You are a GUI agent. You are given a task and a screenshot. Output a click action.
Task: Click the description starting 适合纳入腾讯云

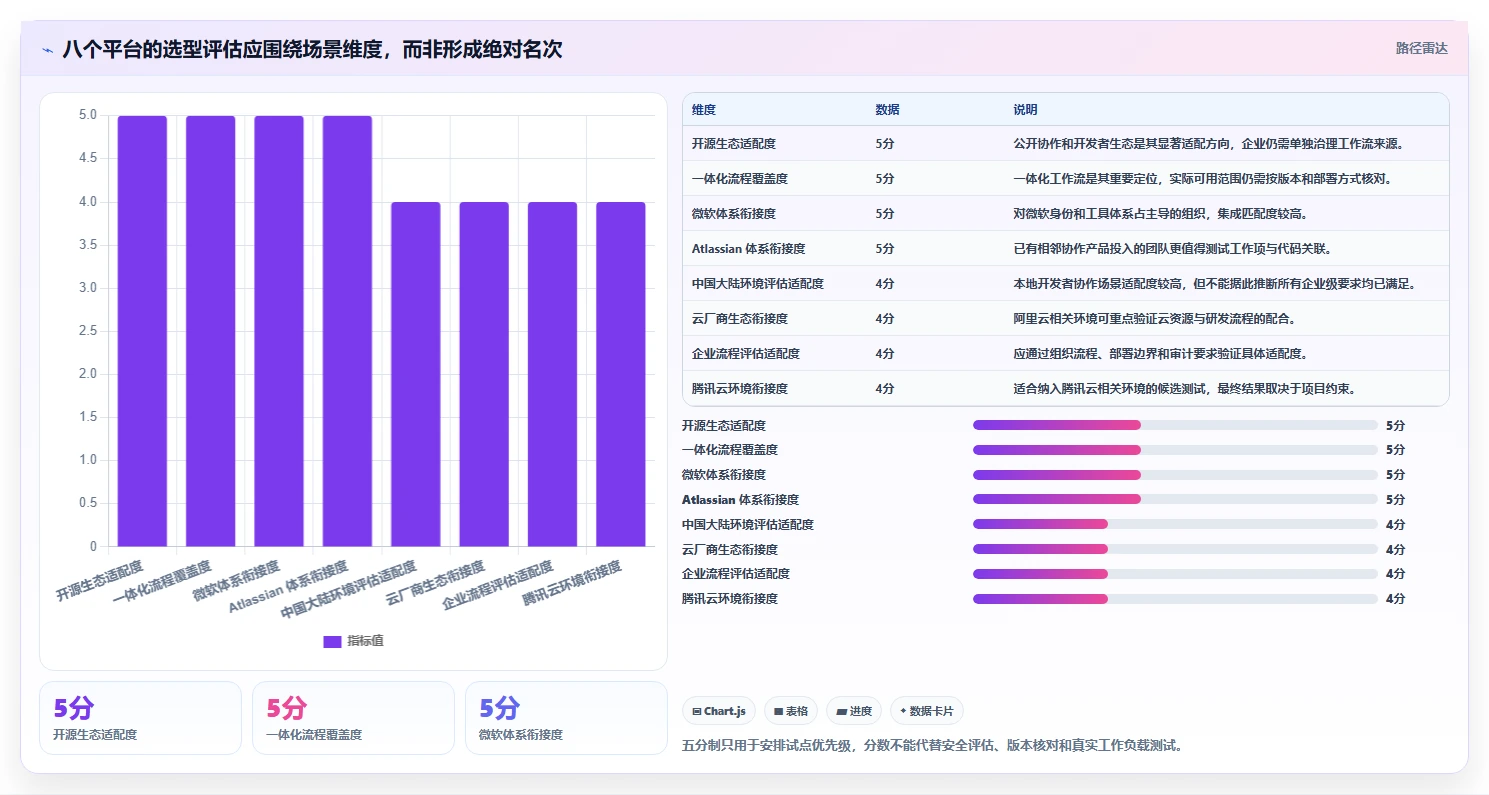coord(1184,389)
